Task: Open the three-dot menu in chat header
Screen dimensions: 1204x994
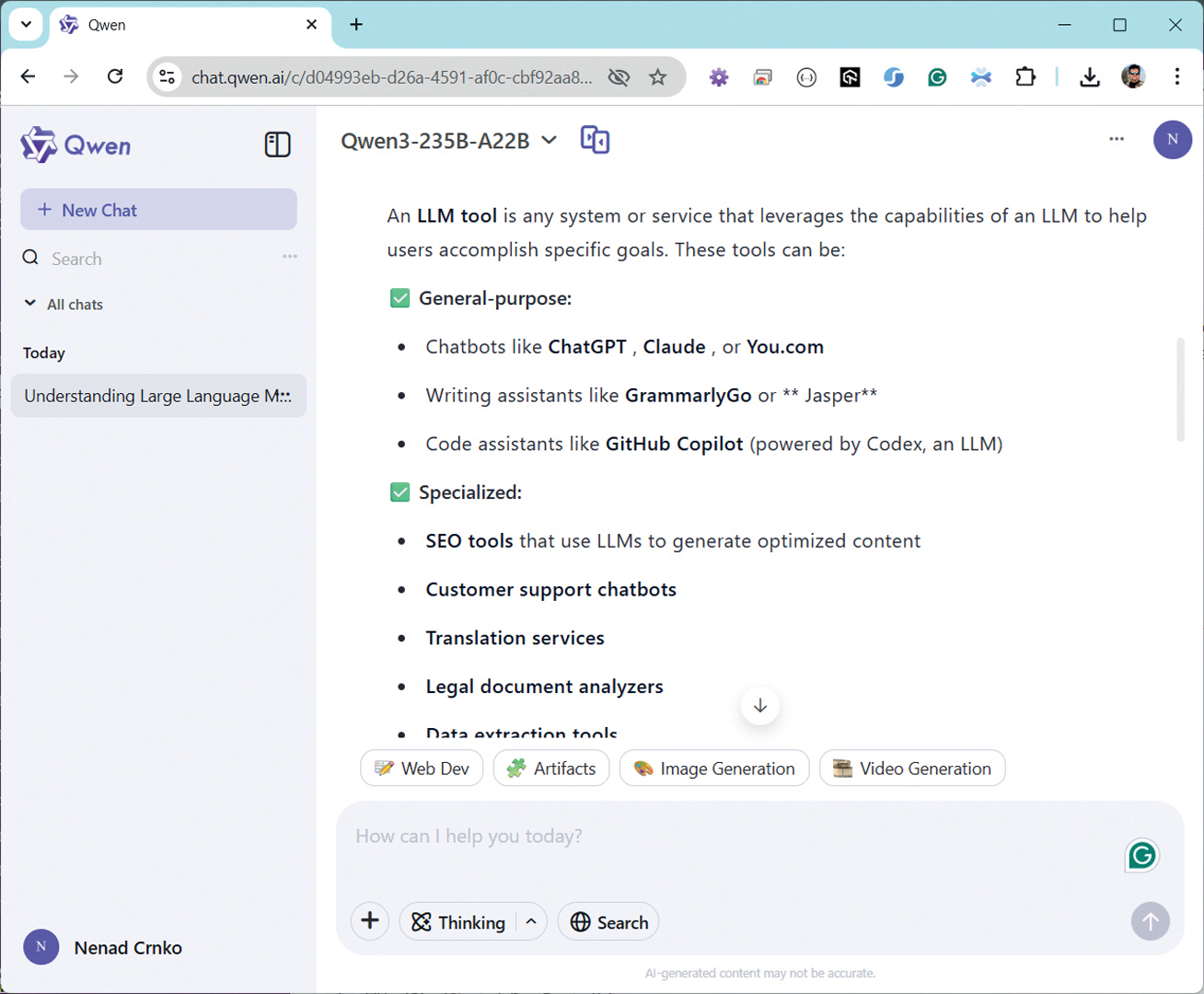Action: pos(1116,139)
